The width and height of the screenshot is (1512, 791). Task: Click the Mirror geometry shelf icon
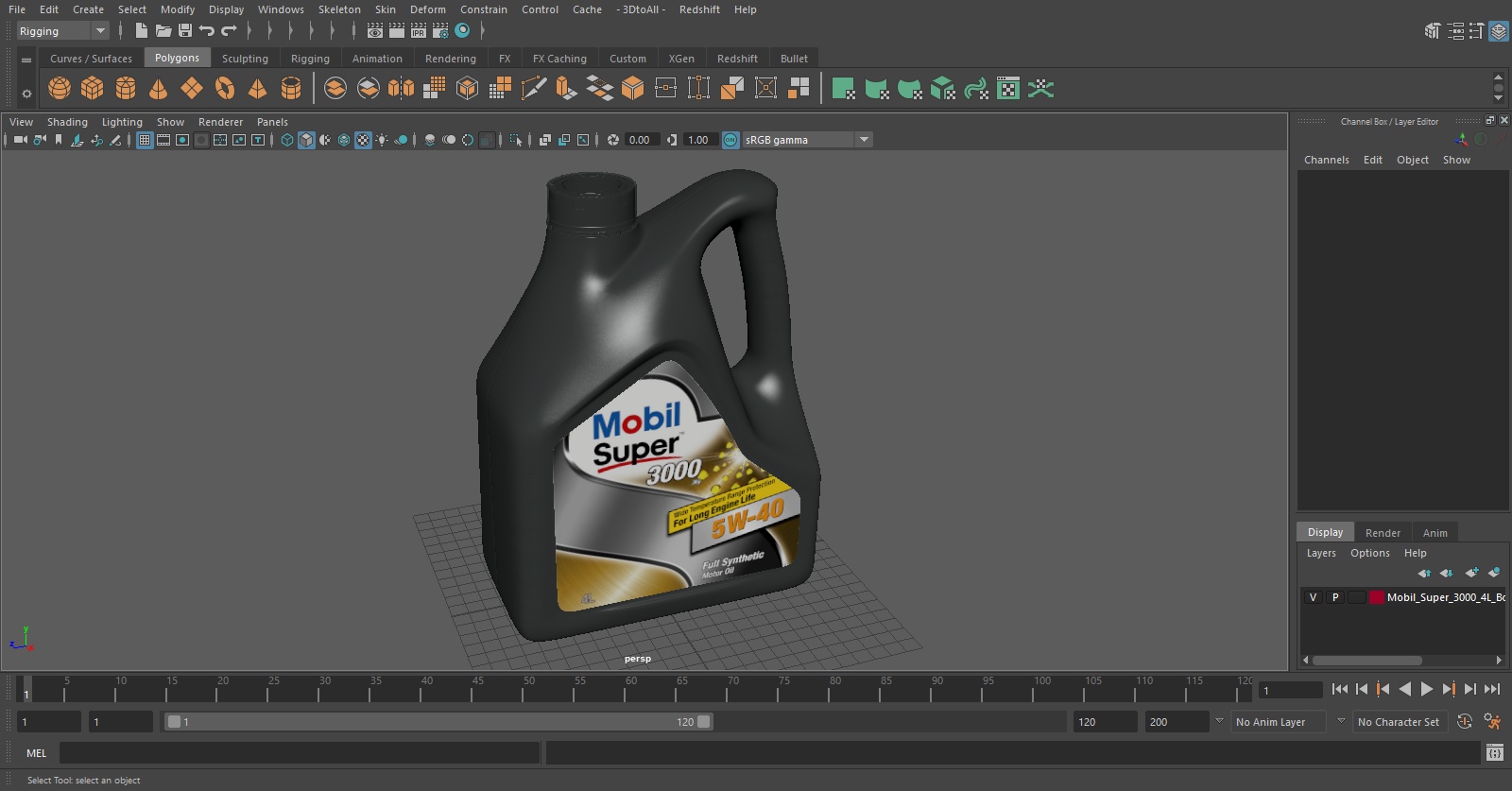402,89
